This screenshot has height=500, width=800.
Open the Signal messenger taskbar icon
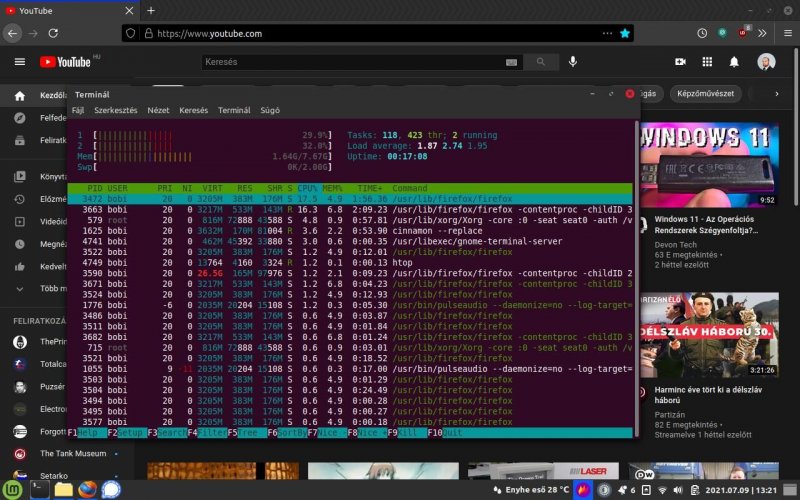[111, 490]
